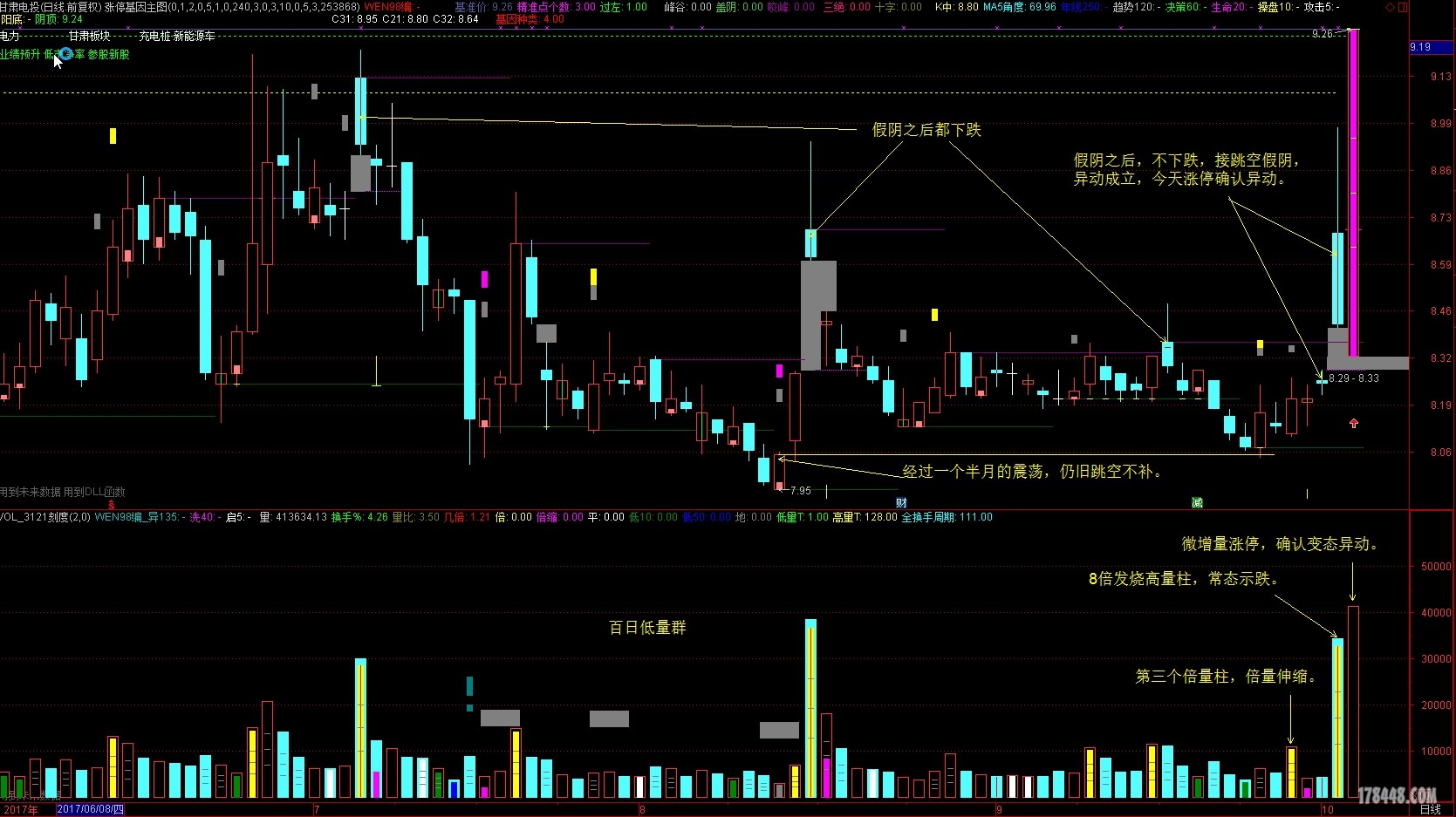Open the 甘肃板块 sector tag
Screen dimensions: 1456x817
point(89,36)
